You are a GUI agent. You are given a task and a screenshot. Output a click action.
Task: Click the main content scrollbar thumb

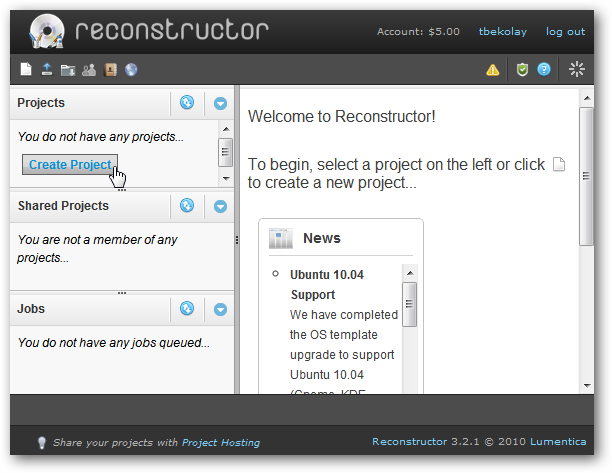[x=586, y=176]
